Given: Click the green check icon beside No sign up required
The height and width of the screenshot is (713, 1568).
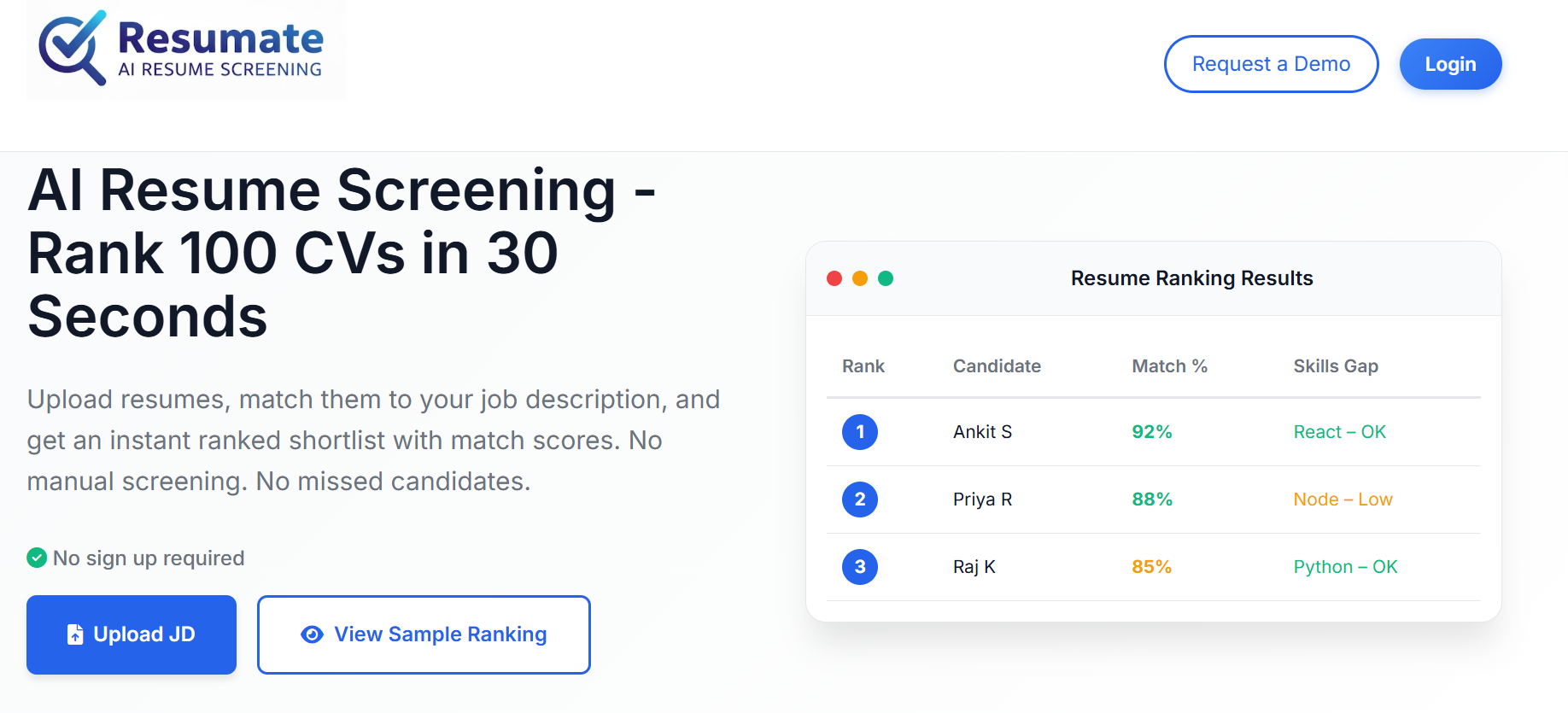Looking at the screenshot, I should 37,558.
